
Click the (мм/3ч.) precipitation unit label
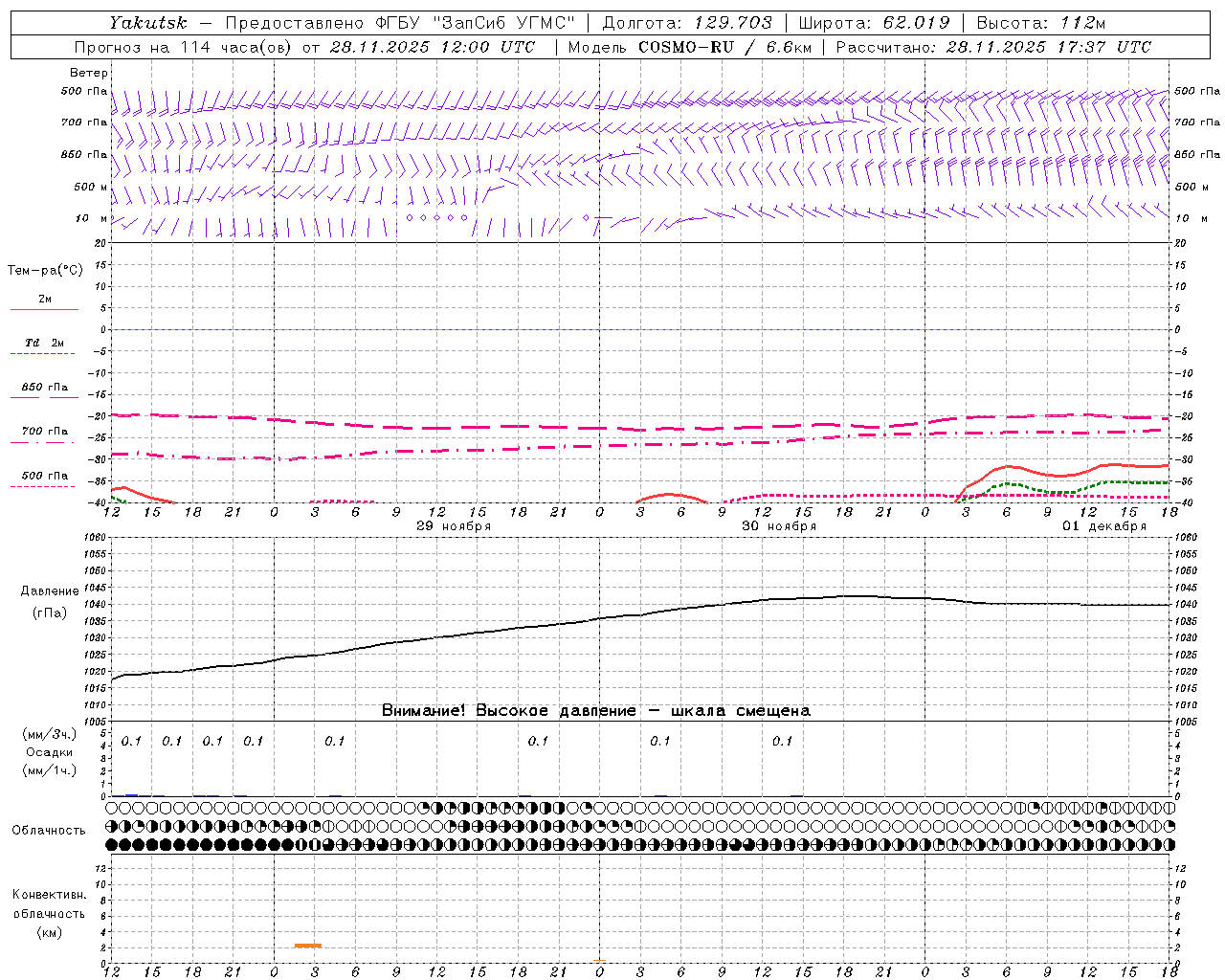point(50,734)
